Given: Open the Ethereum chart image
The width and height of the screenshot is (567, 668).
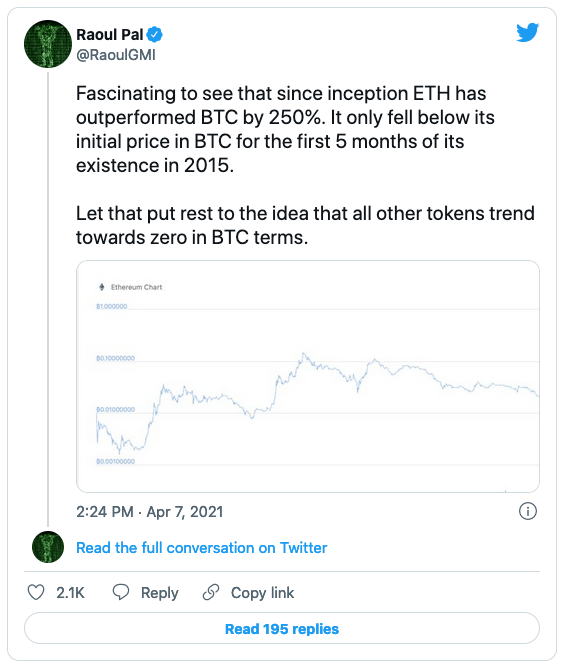Looking at the screenshot, I should click(x=308, y=376).
